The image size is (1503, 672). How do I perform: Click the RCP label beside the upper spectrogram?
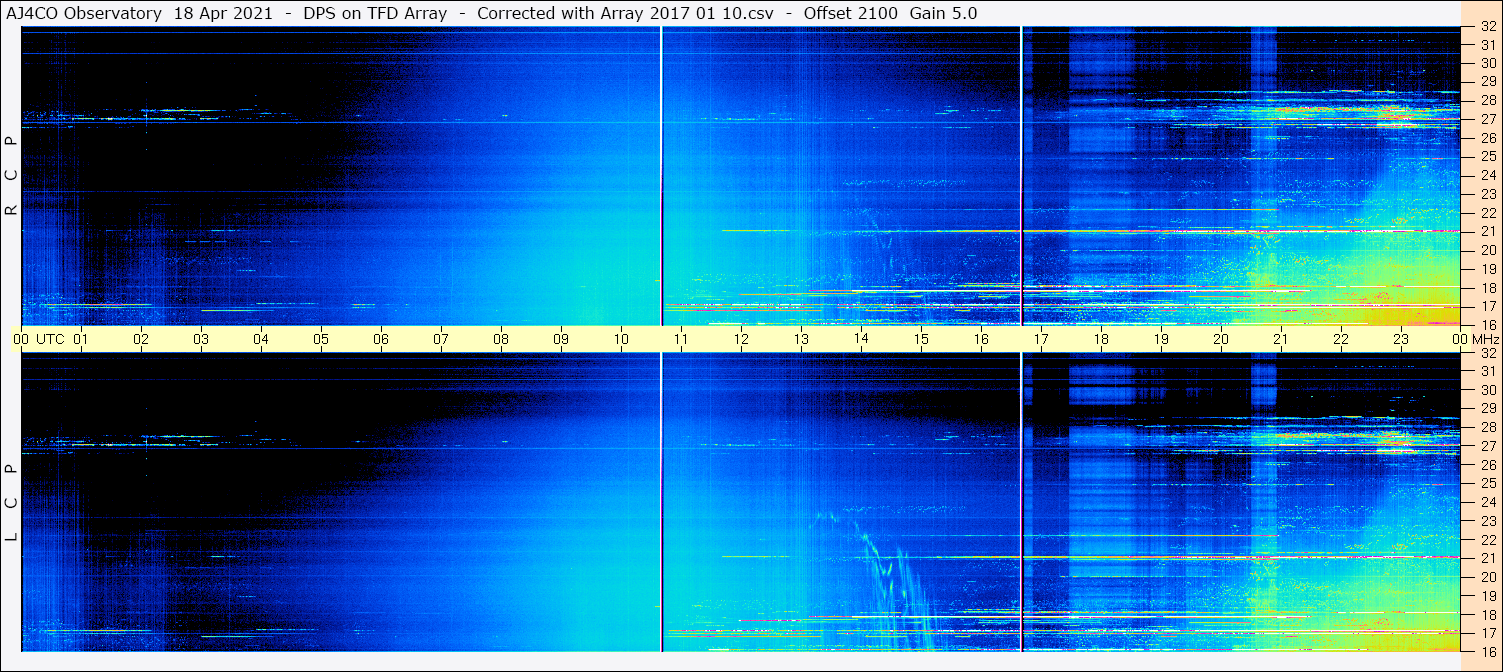[x=12, y=176]
